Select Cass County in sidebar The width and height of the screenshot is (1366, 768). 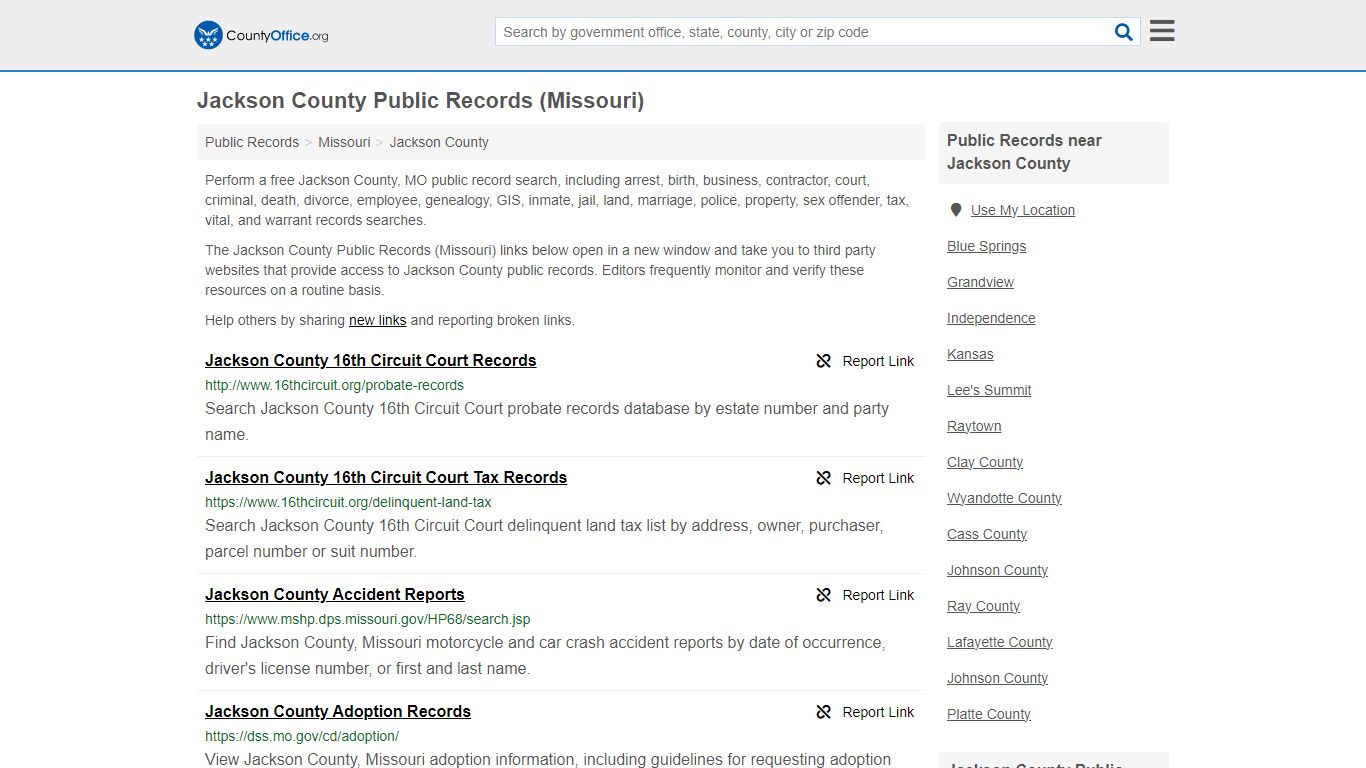tap(987, 534)
